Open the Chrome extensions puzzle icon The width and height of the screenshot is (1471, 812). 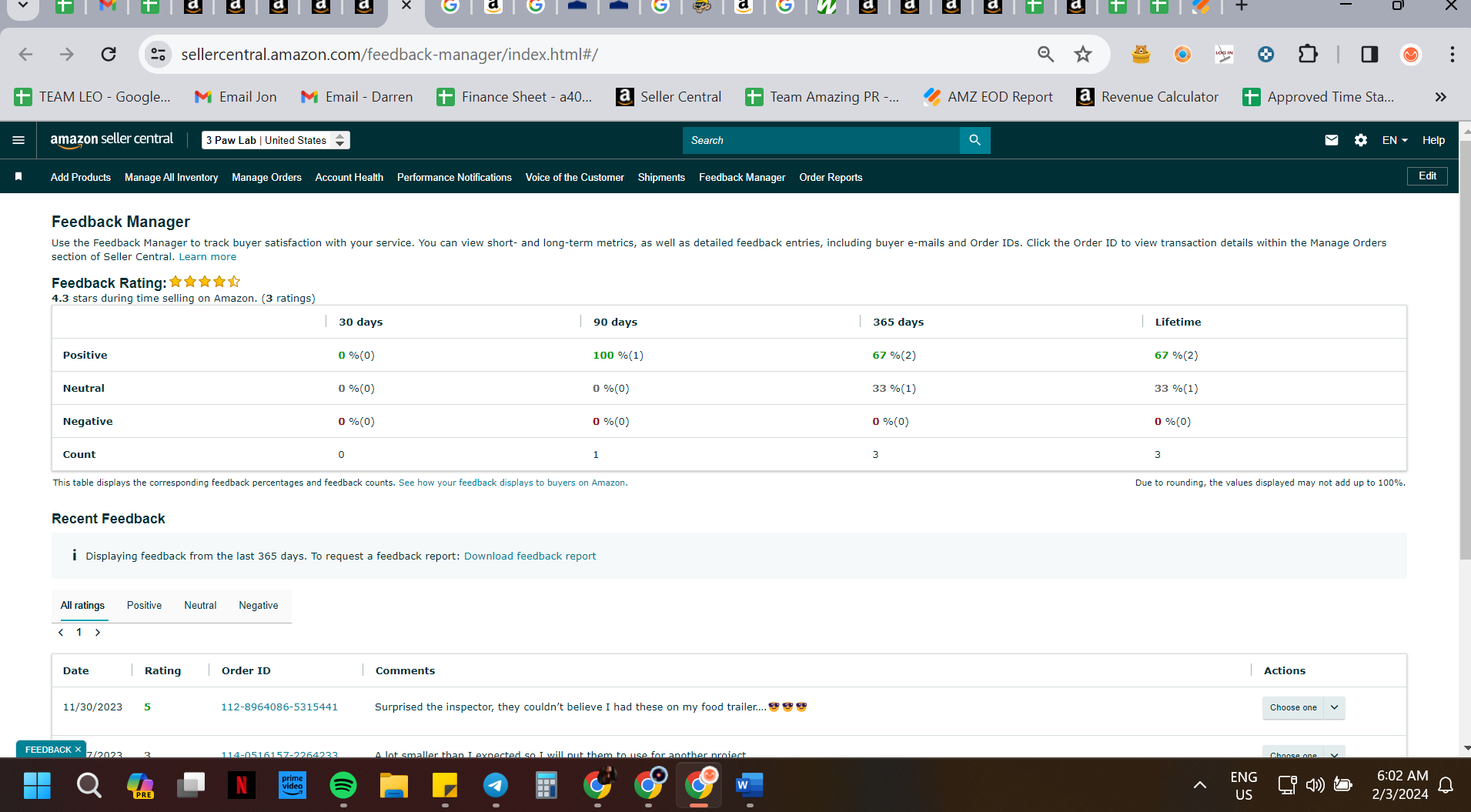1308,54
